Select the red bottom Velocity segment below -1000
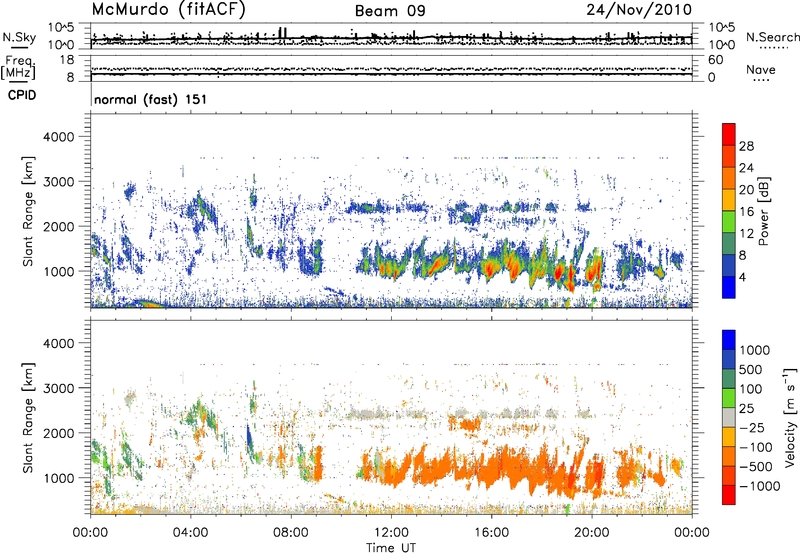This screenshot has width=800, height=554. tap(729, 495)
